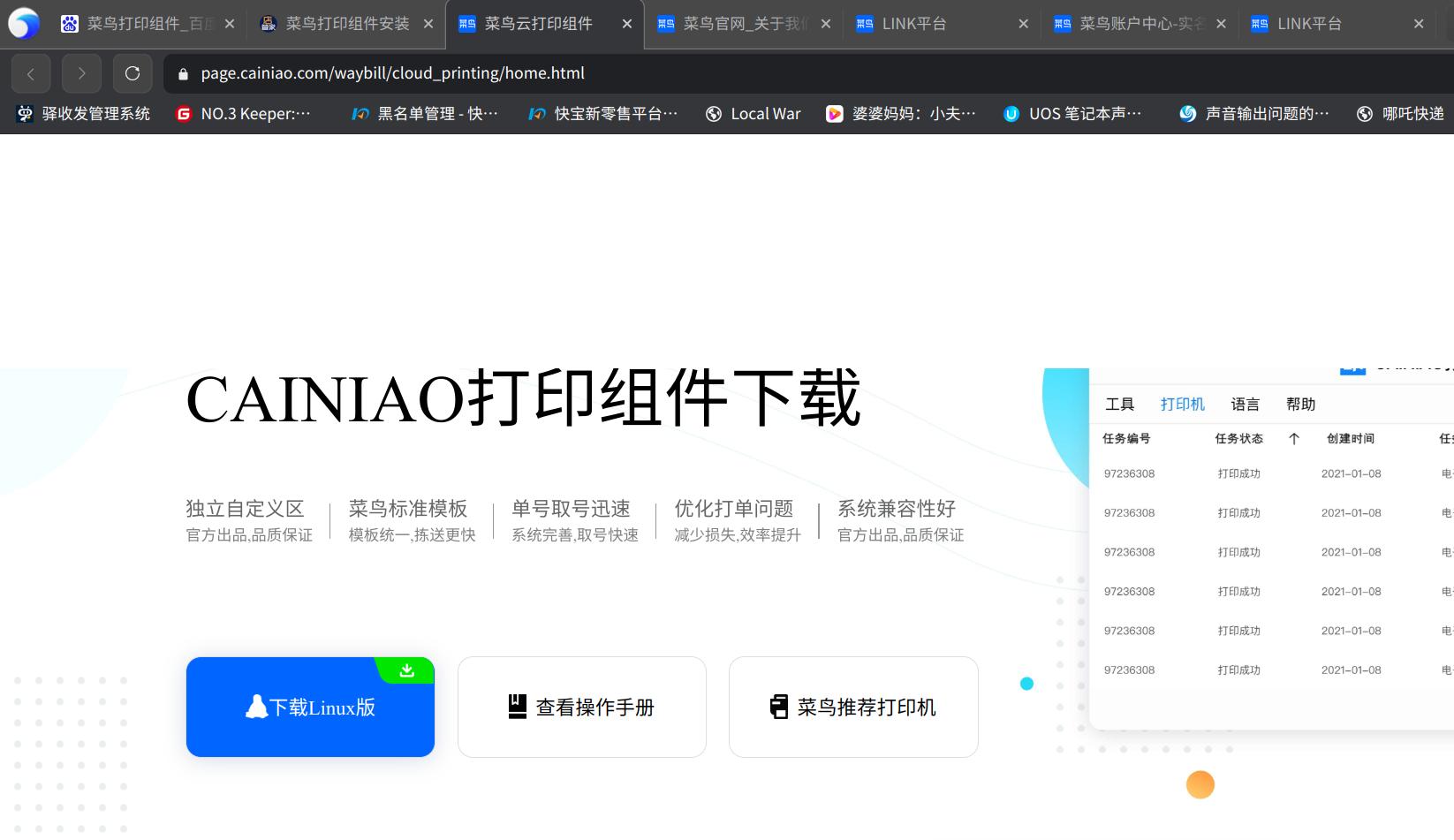Viewport: 1454px width, 840px height.
Task: Open the 菜鸟推荐打印机 button
Action: click(853, 707)
